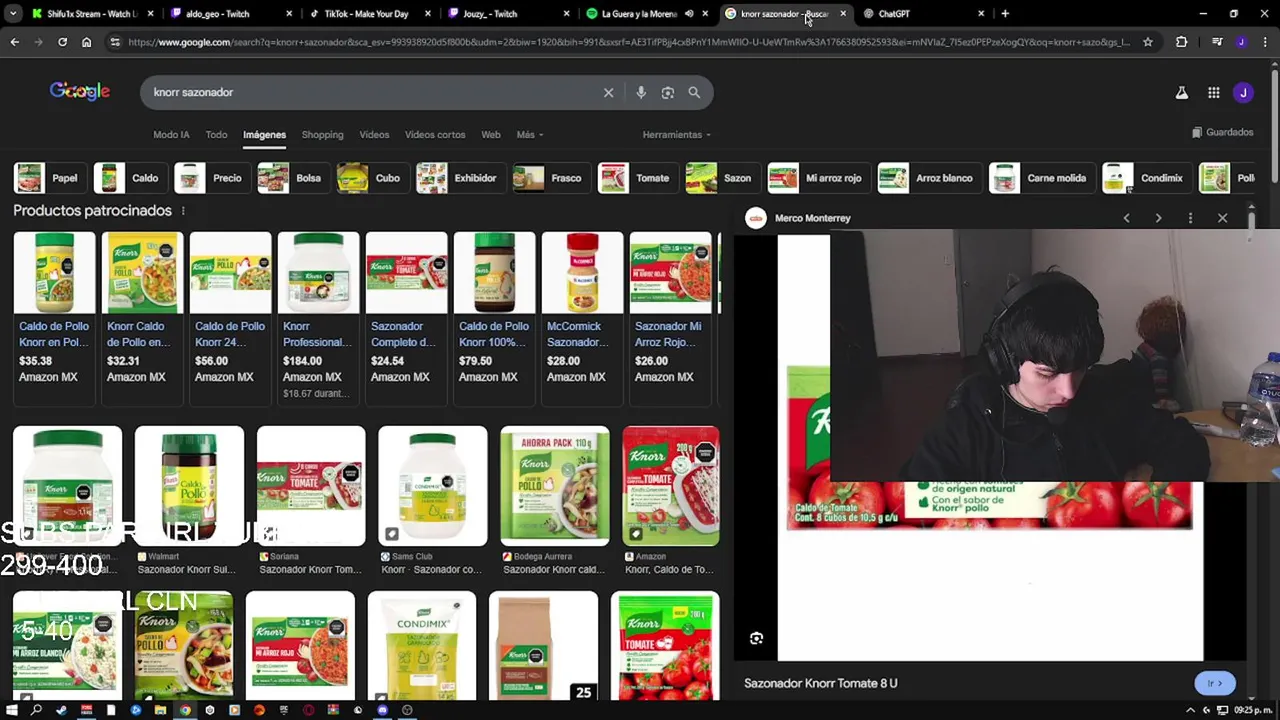Expand the Más search filter menu

(530, 135)
